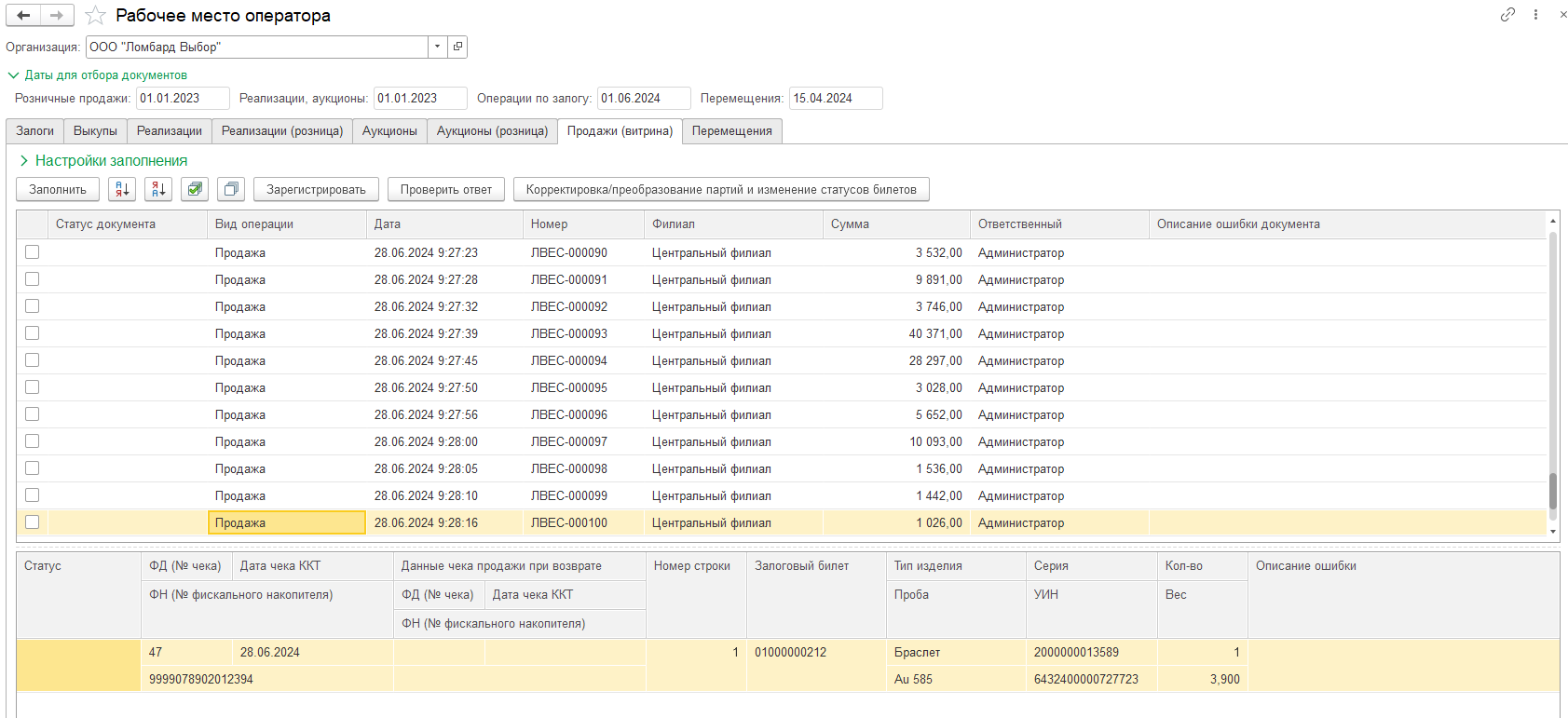The image size is (1568, 718).
Task: Click the vertical scrollbar thumb of document list
Action: coord(1552,492)
